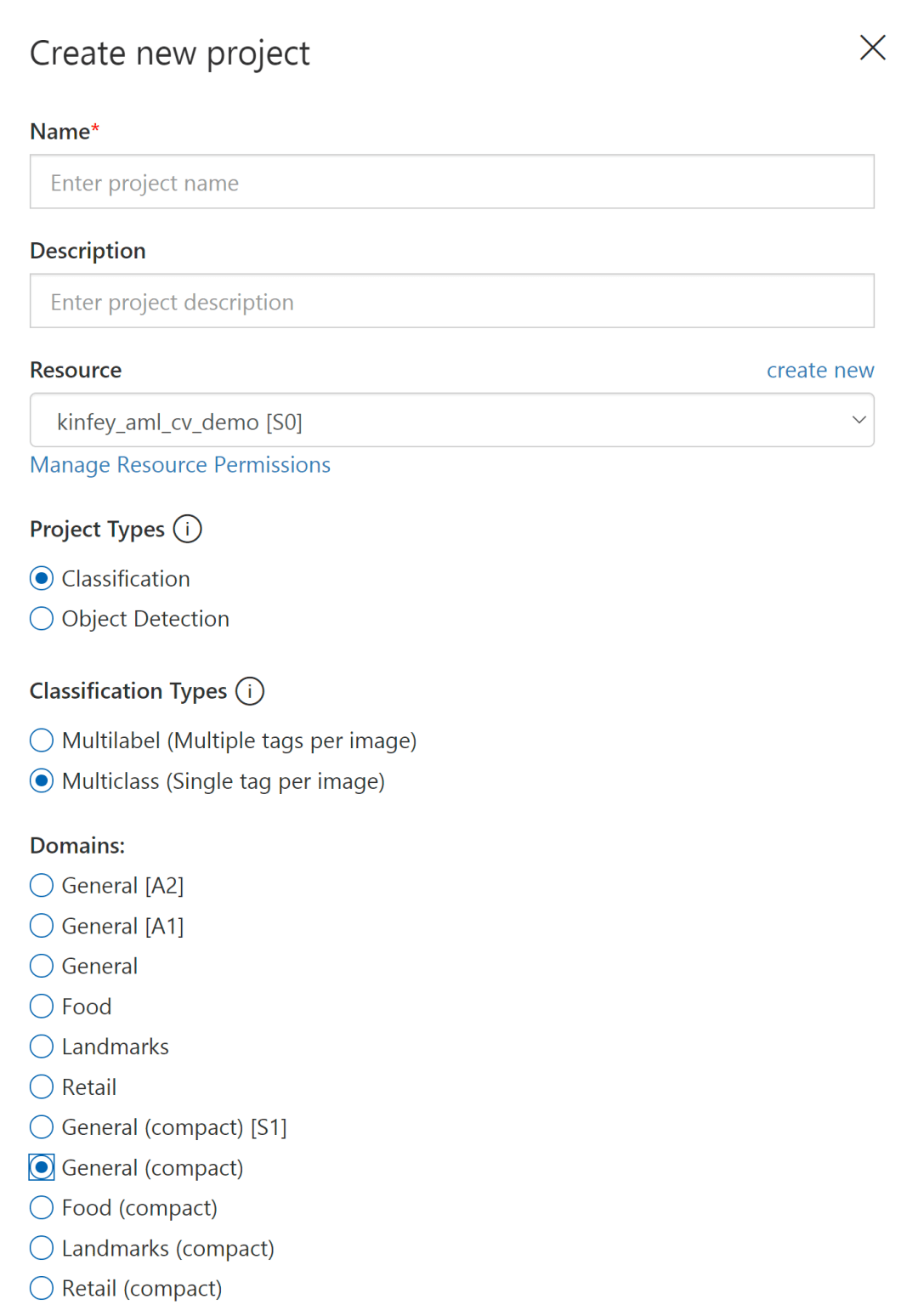Image resolution: width=918 pixels, height=1316 pixels.
Task: Open Manage Resource Permissions link
Action: 180,465
